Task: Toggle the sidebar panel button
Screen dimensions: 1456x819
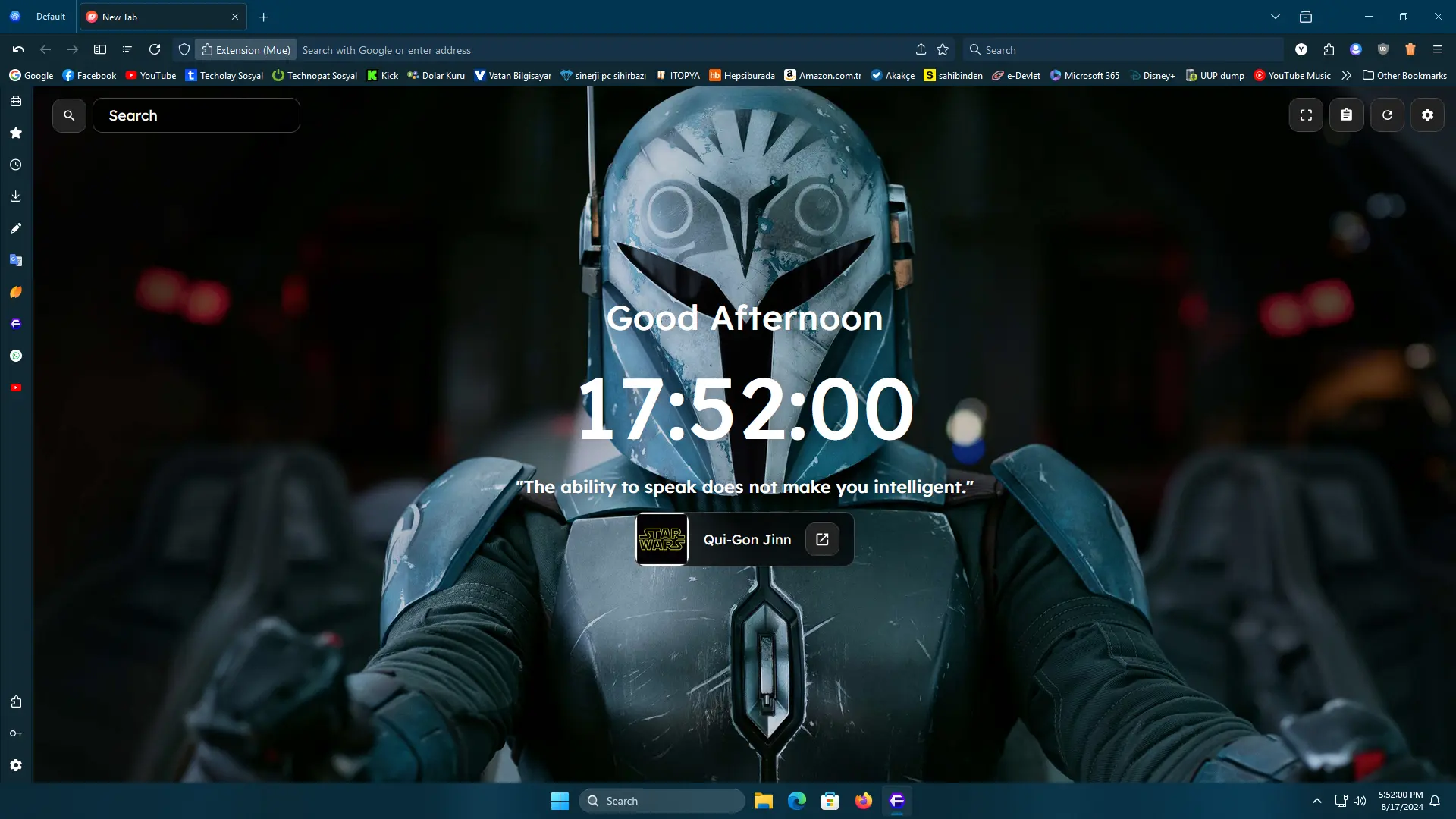Action: (100, 49)
